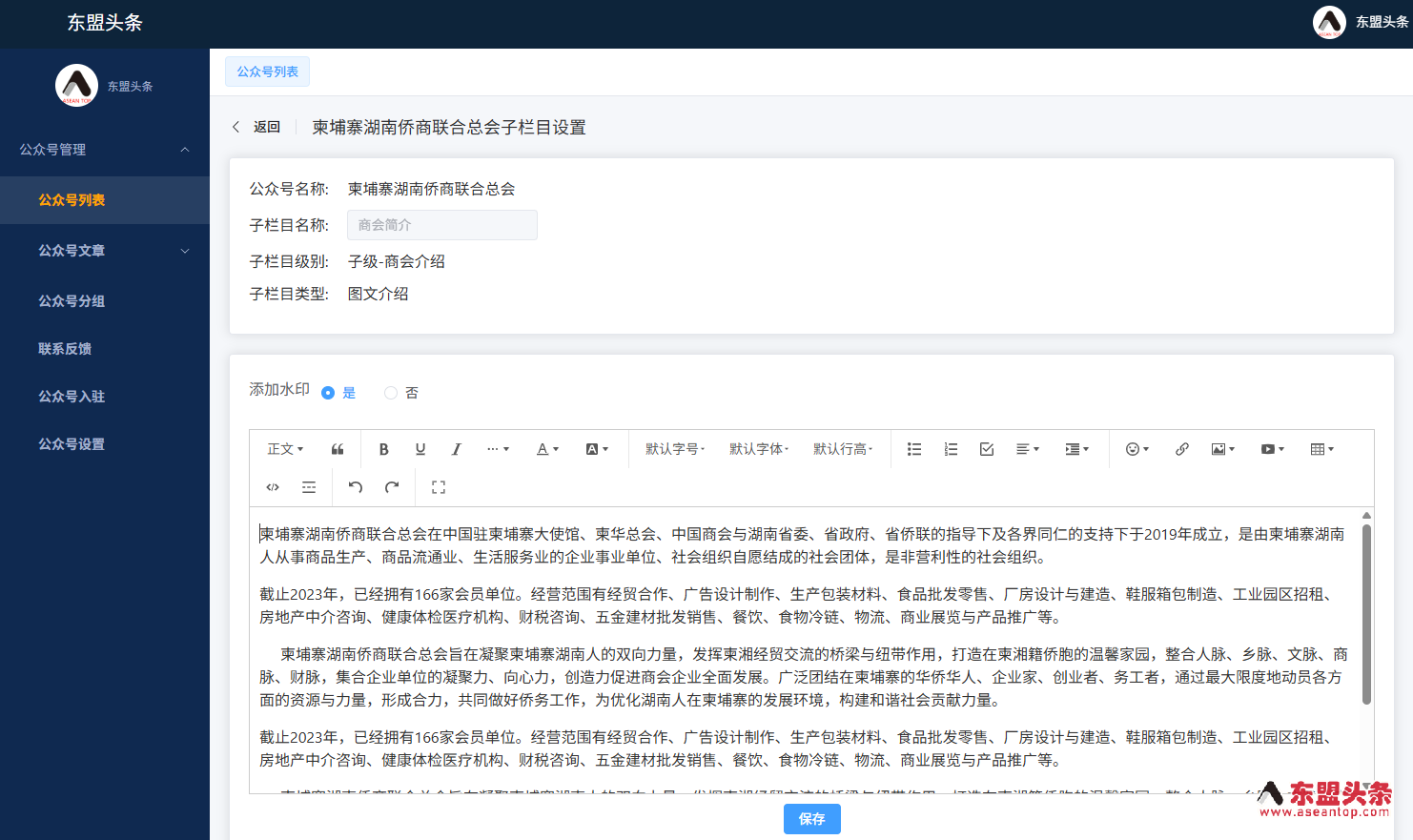Open text alignment options

1028,449
